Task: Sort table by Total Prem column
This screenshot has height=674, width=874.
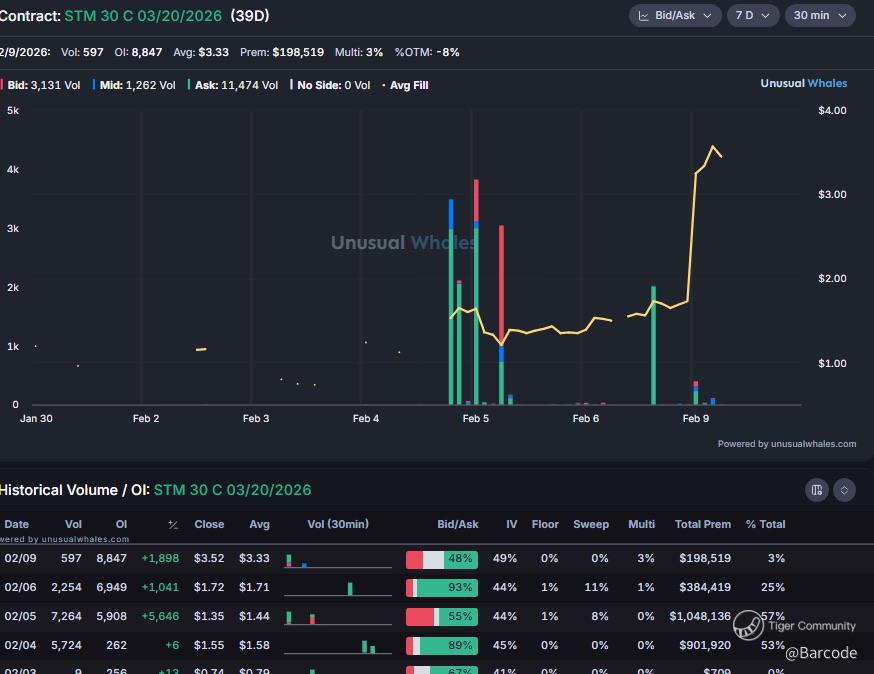Action: point(702,524)
